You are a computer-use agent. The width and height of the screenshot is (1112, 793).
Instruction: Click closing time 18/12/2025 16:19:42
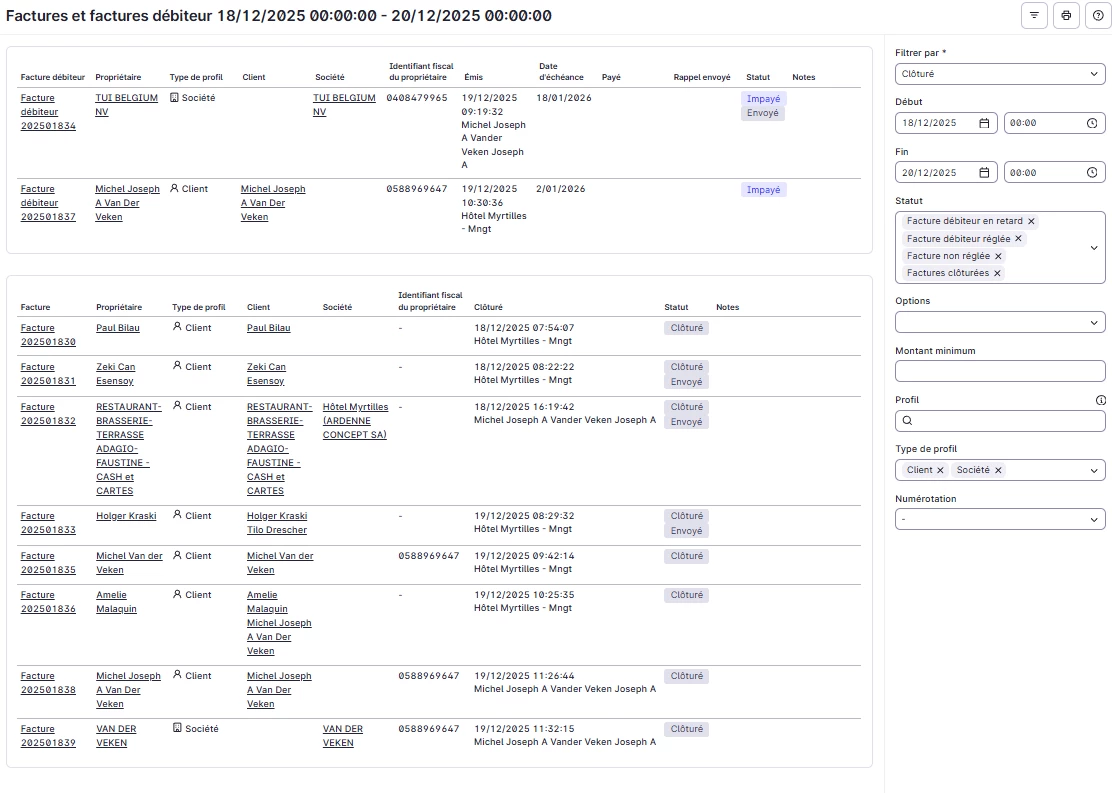(524, 407)
